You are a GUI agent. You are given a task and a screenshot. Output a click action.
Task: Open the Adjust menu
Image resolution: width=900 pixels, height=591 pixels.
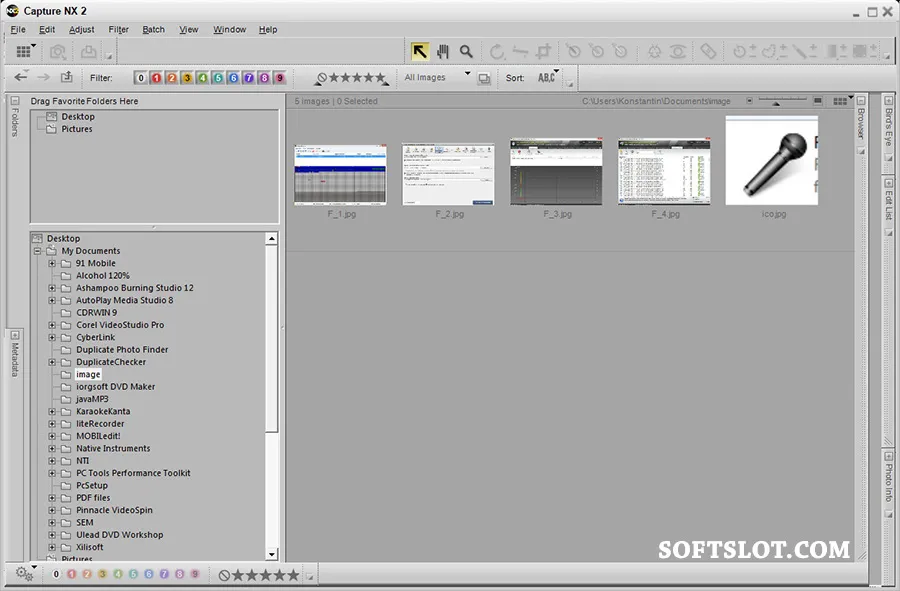[82, 29]
